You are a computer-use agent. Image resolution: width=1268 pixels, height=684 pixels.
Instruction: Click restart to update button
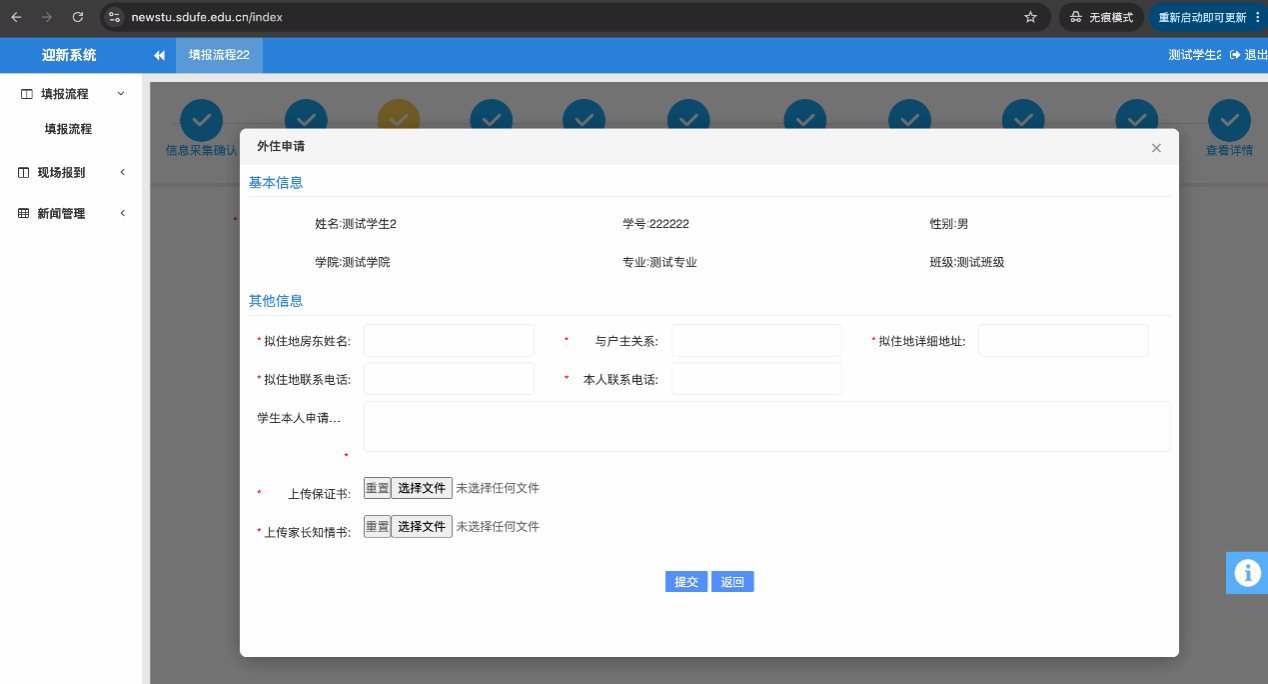click(x=1207, y=17)
